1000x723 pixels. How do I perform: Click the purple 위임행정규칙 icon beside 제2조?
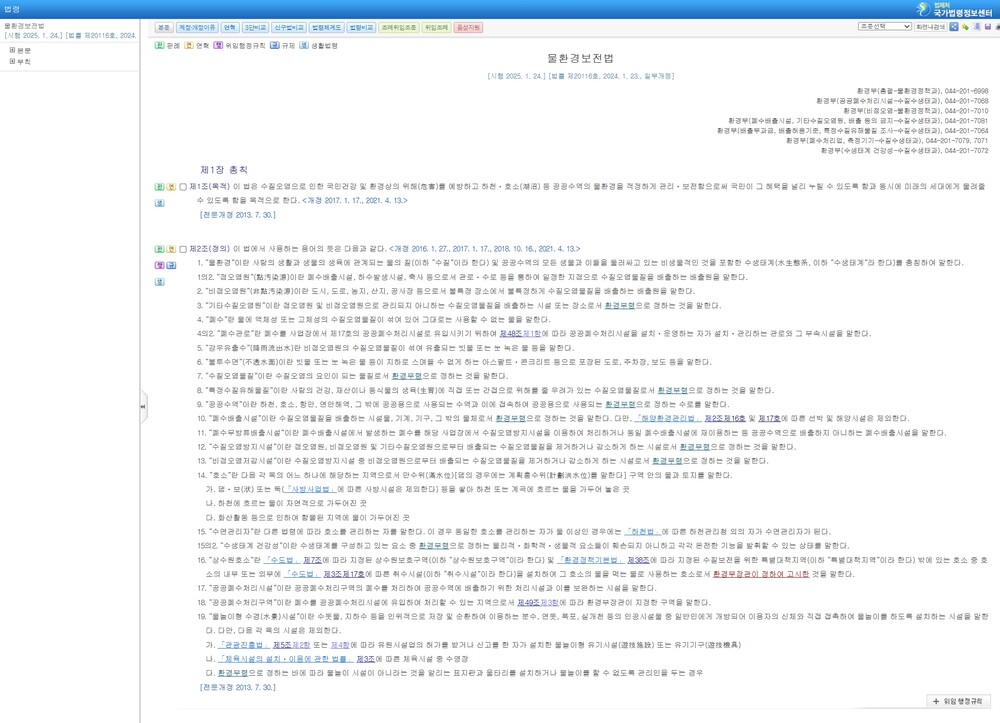click(158, 264)
